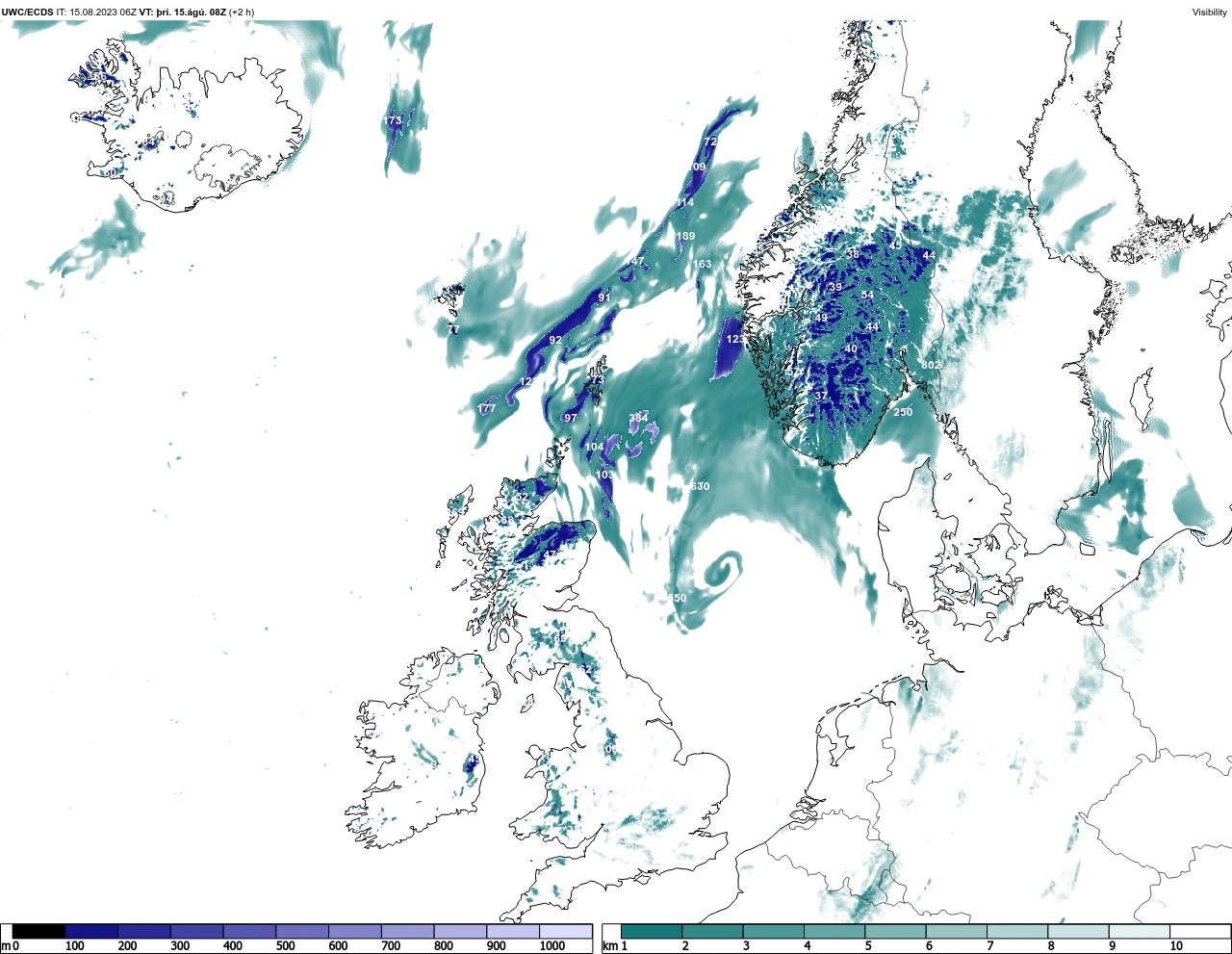The height and width of the screenshot is (954, 1232).
Task: Click the '10' tick label in km legend
Action: click(x=1176, y=946)
